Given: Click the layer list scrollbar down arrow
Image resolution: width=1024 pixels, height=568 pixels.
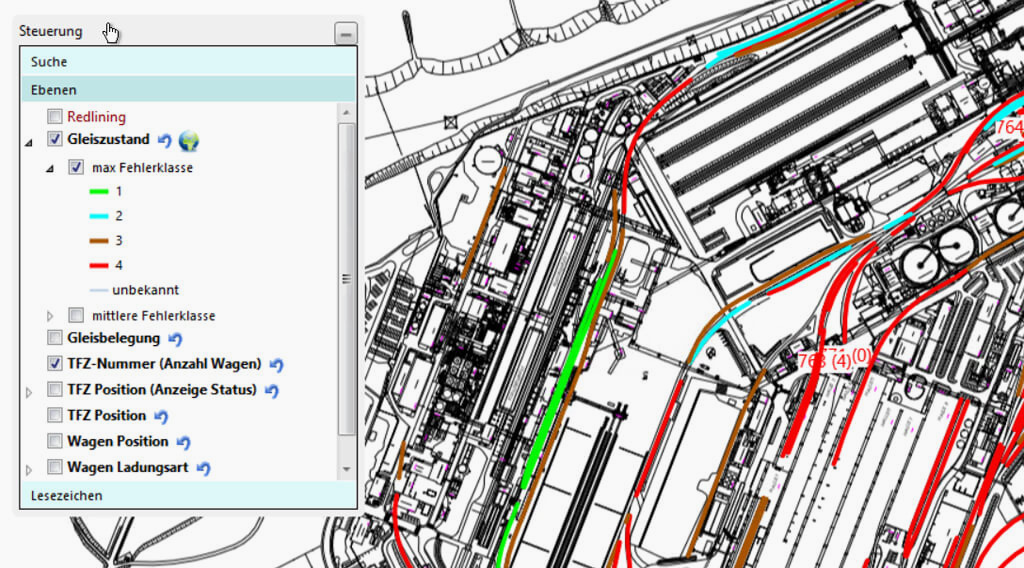Looking at the screenshot, I should (x=347, y=469).
